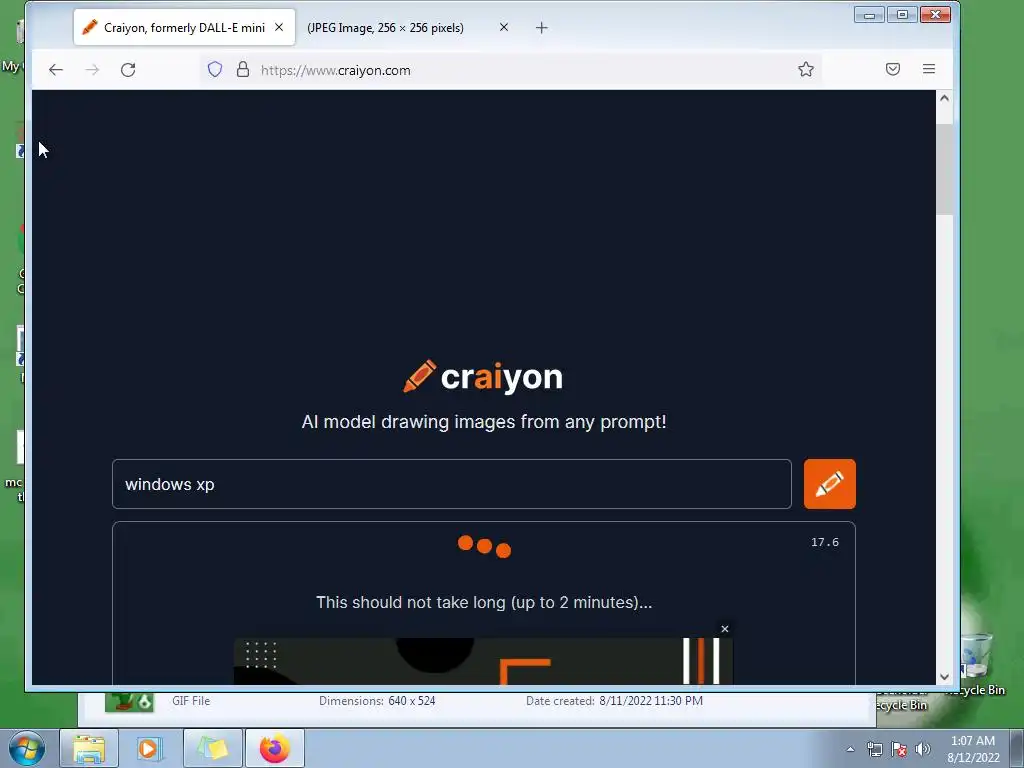Click the Dimensions 640 x 524 value

click(x=411, y=701)
